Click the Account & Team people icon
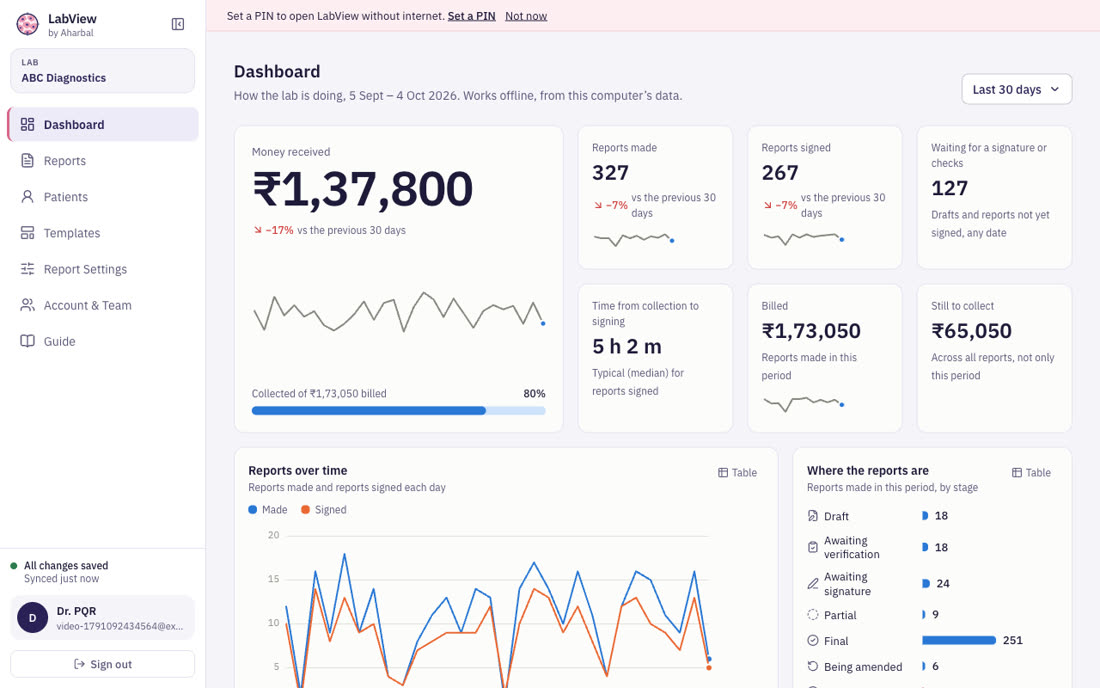Screen dimensions: 1100x688 (27, 305)
